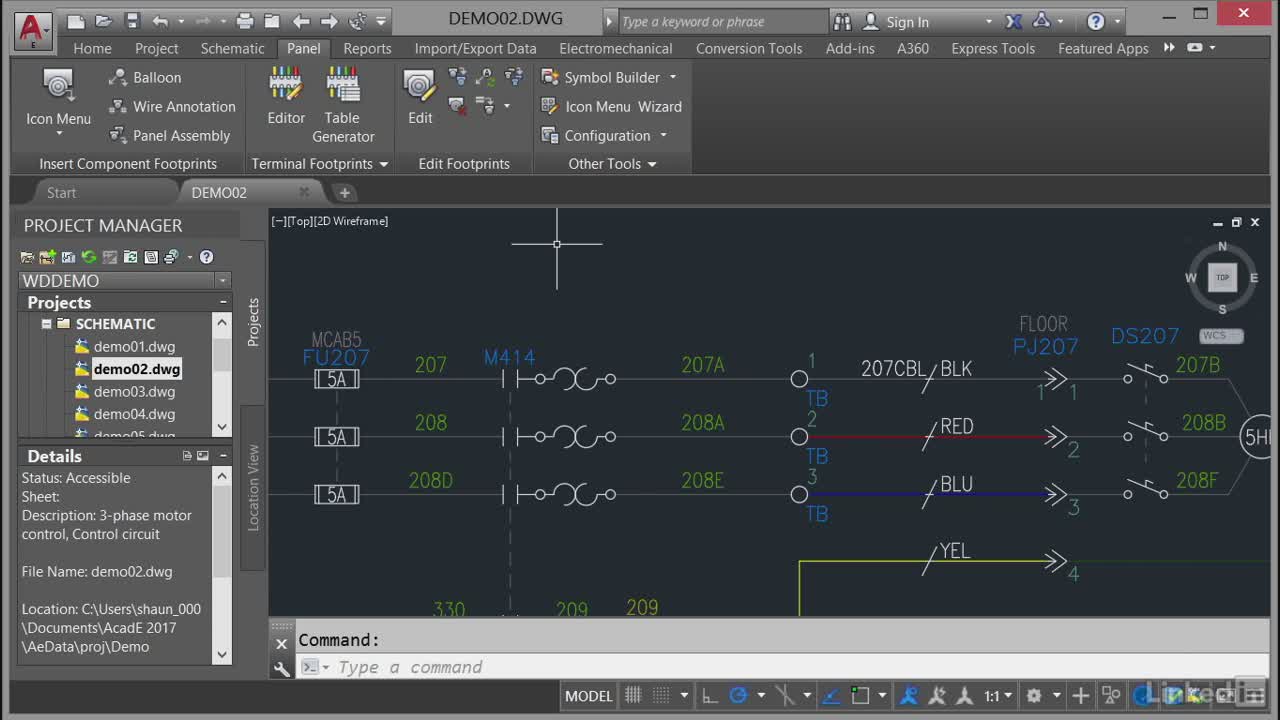Open Project Manager help question mark

point(206,257)
